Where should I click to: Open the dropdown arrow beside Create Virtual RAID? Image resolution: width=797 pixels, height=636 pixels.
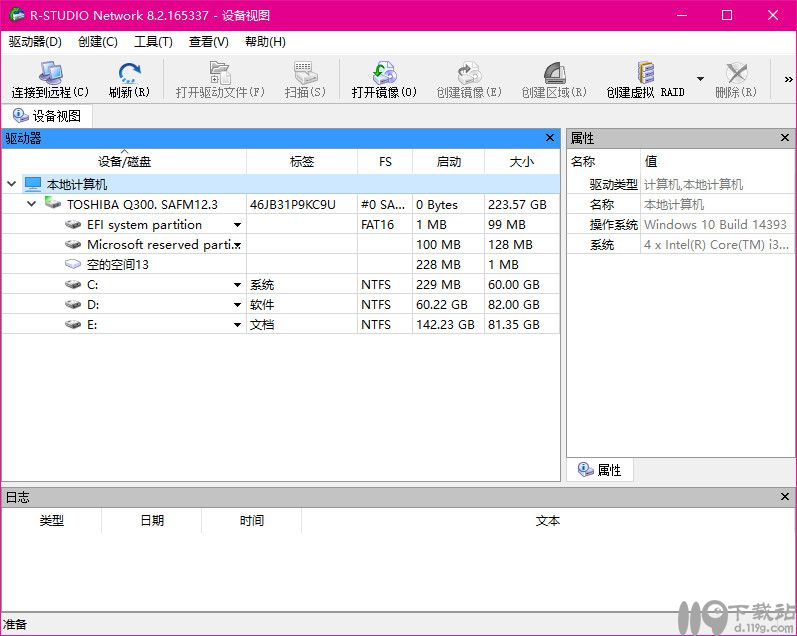(x=700, y=79)
